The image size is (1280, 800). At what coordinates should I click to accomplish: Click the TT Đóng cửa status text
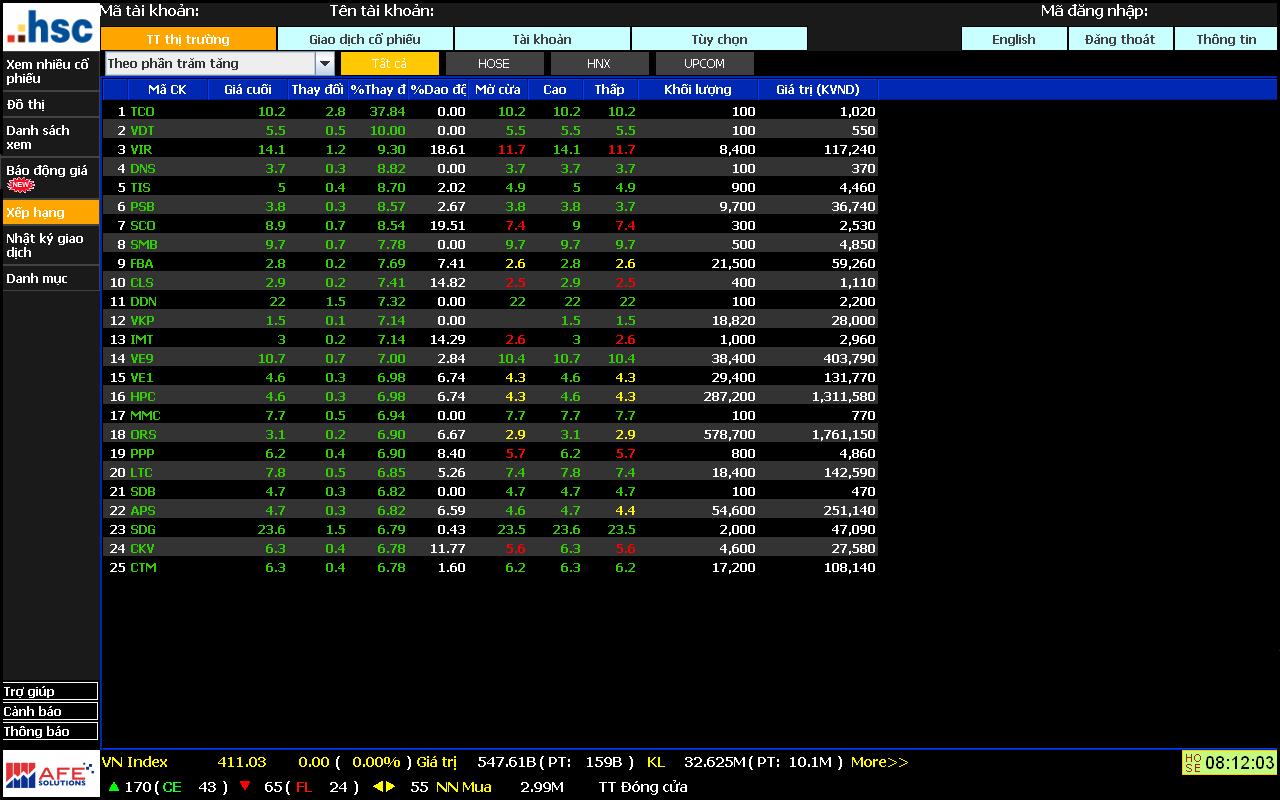pos(643,787)
